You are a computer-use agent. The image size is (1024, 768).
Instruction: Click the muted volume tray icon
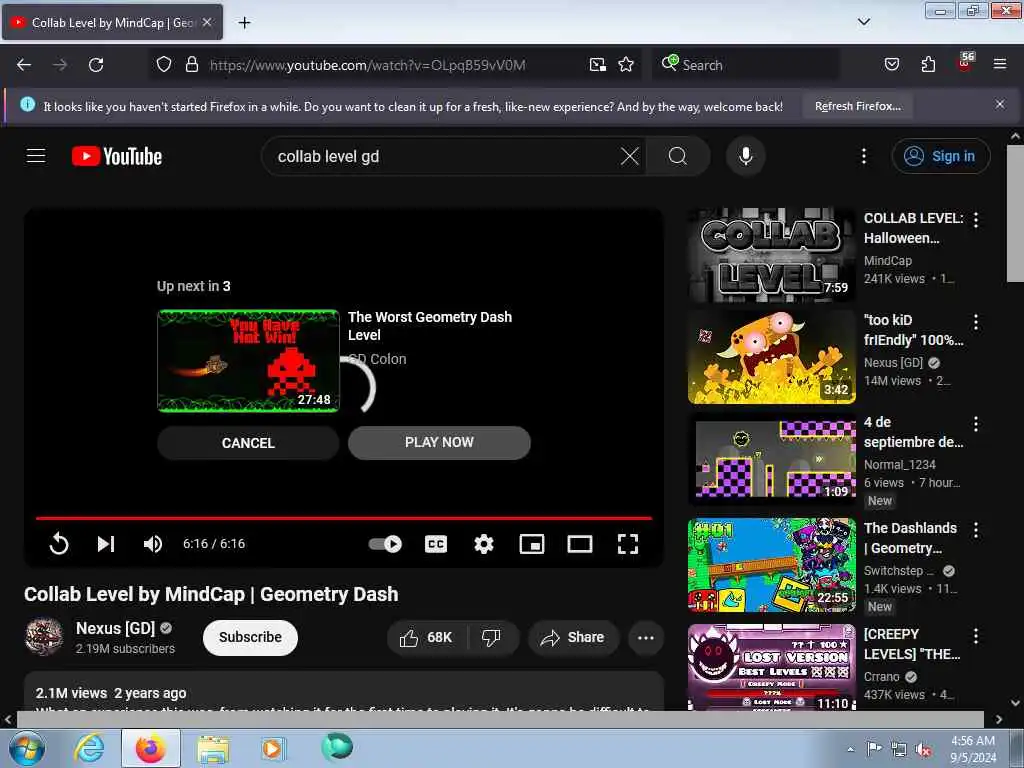click(x=923, y=750)
